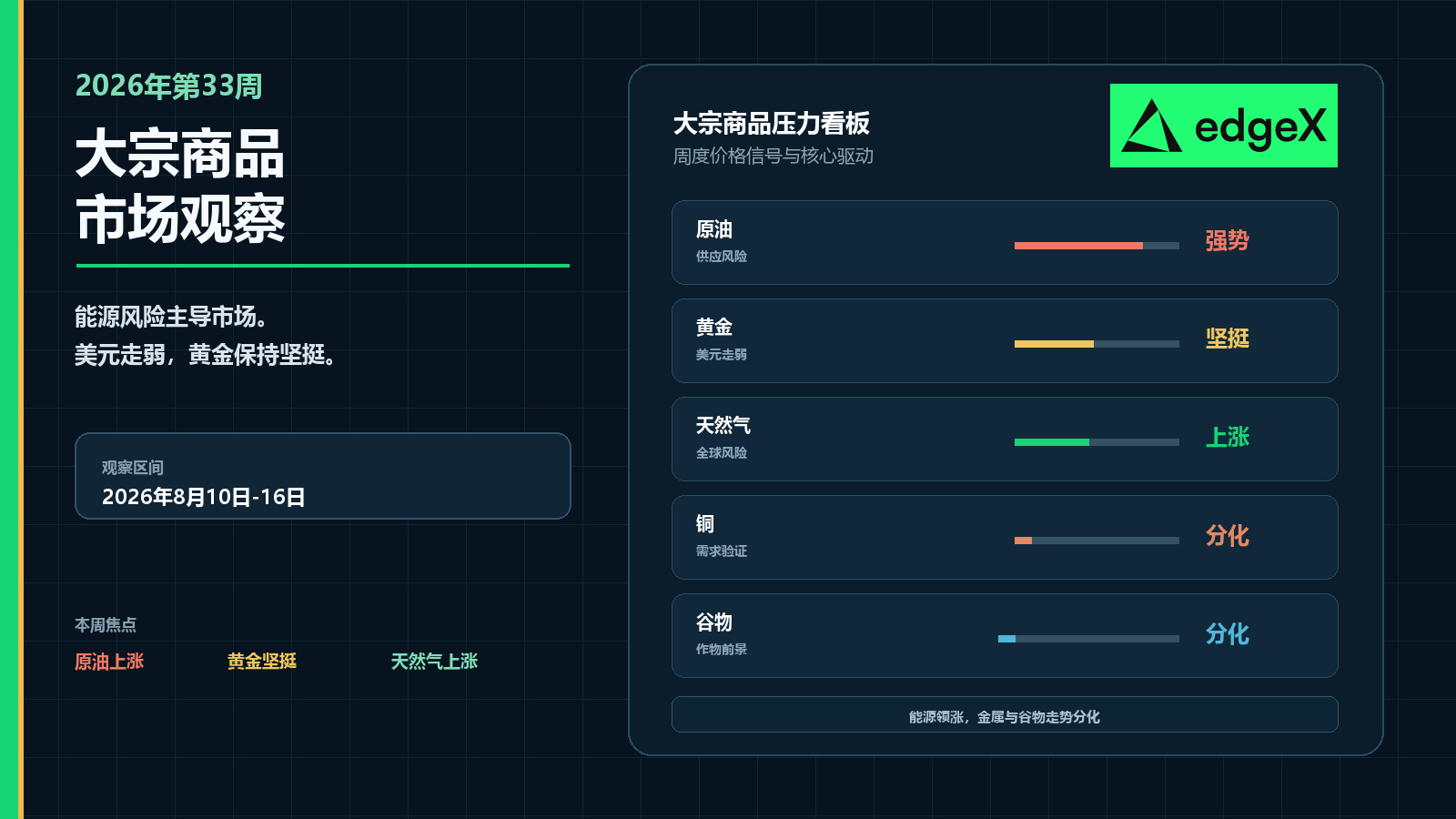Click the 坚挺 status label

click(x=1228, y=339)
